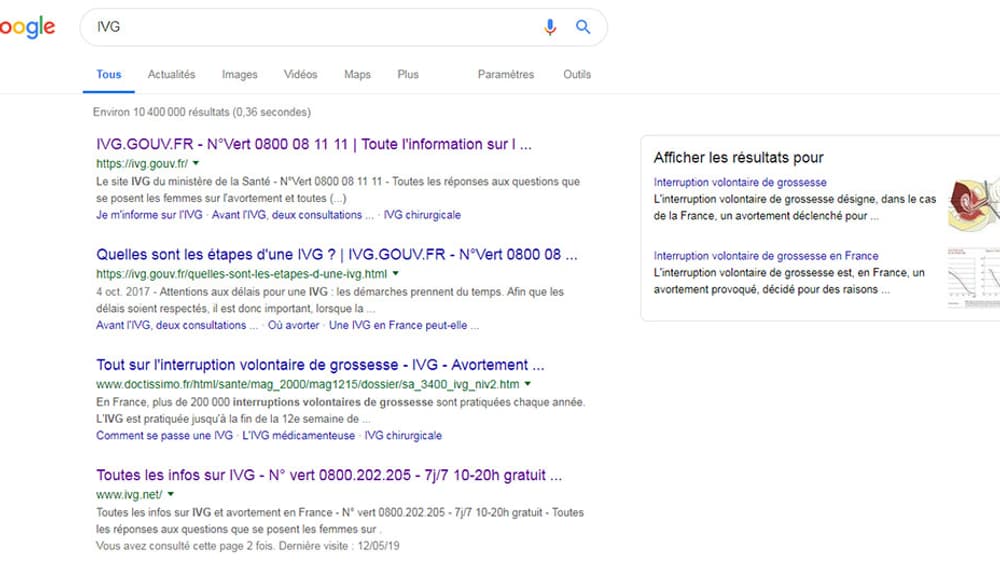The height and width of the screenshot is (562, 1000).
Task: Open the IVG.GOUV.FR N°Vert result title
Action: (x=314, y=144)
